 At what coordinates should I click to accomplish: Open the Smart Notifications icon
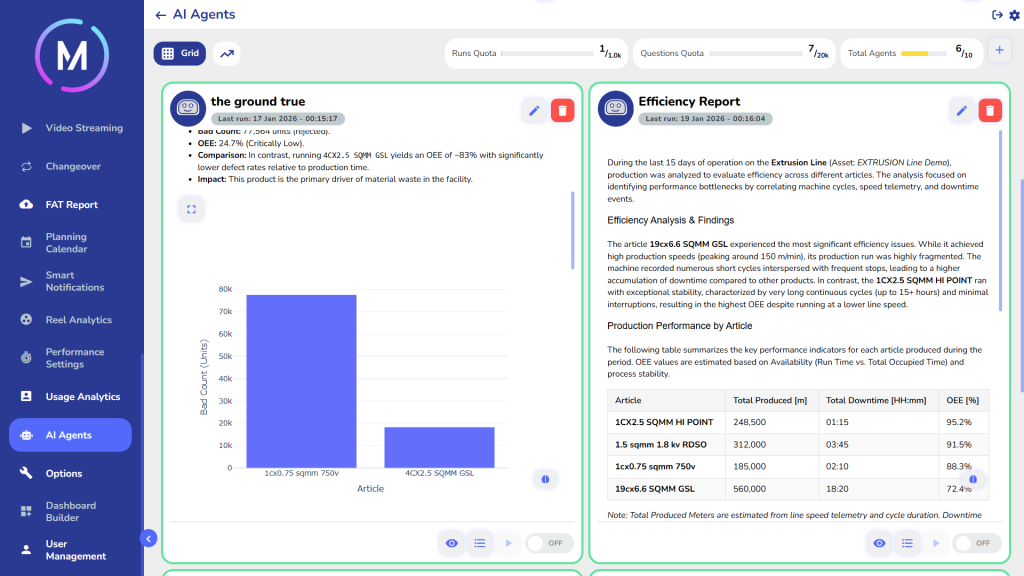coord(26,281)
